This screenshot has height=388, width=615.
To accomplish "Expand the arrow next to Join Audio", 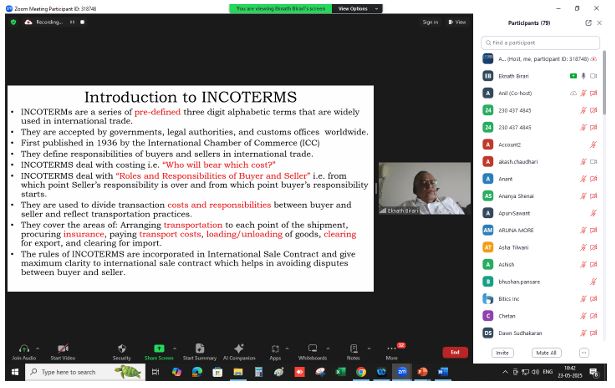I will tap(38, 348).
